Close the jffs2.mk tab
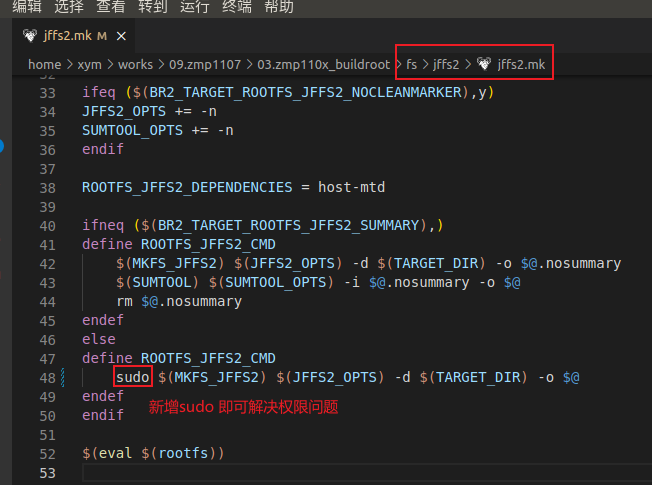This screenshot has height=485, width=652. point(121,36)
